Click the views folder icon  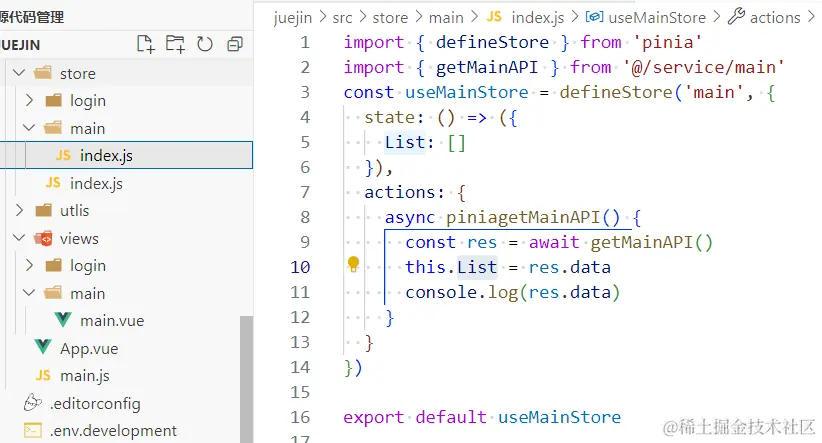(43, 238)
